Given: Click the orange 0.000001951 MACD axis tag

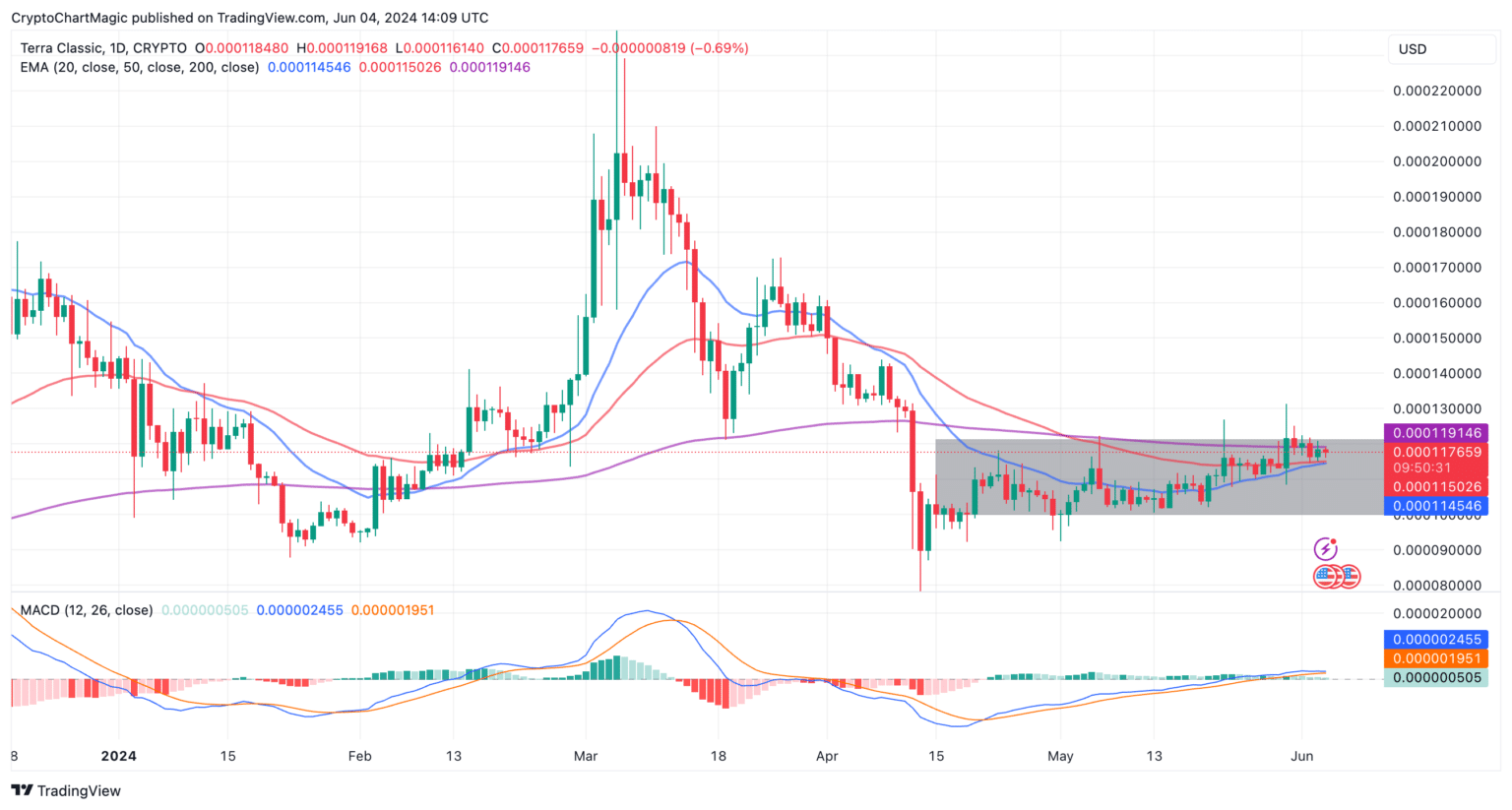Looking at the screenshot, I should [1436, 658].
